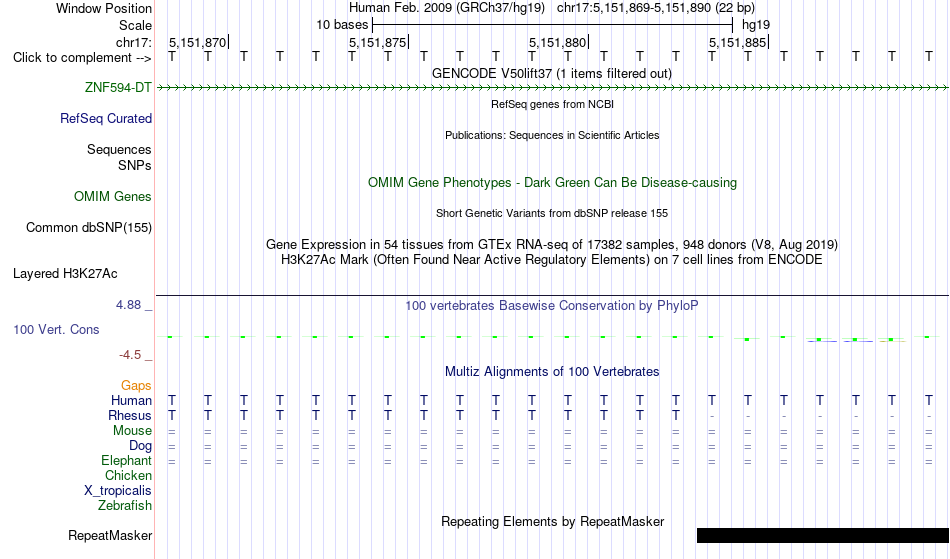Click the Layered H3K27Ac track label
The image size is (950, 559).
coord(65,274)
